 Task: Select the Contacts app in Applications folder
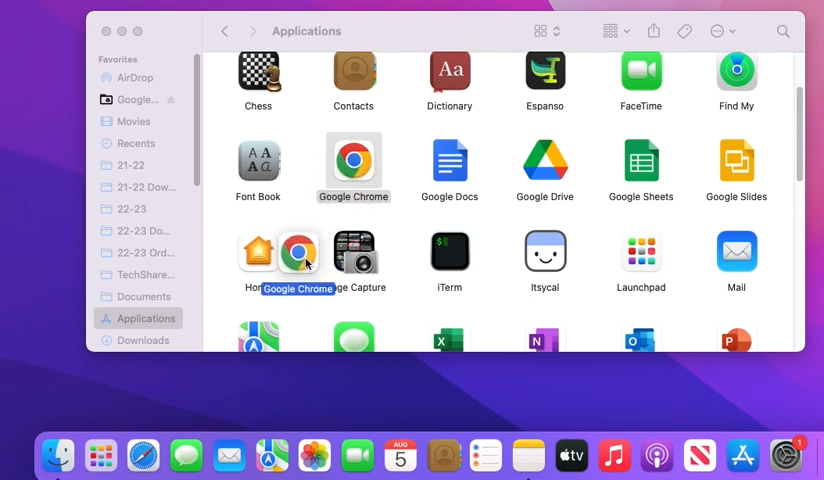354,72
